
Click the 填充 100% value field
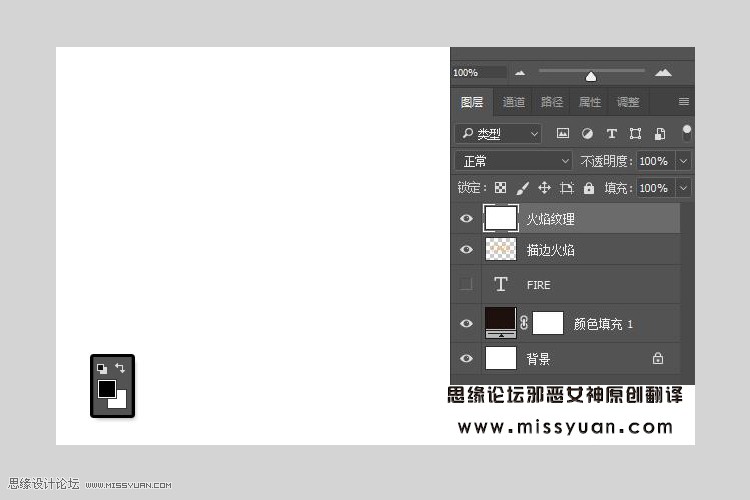pos(655,188)
